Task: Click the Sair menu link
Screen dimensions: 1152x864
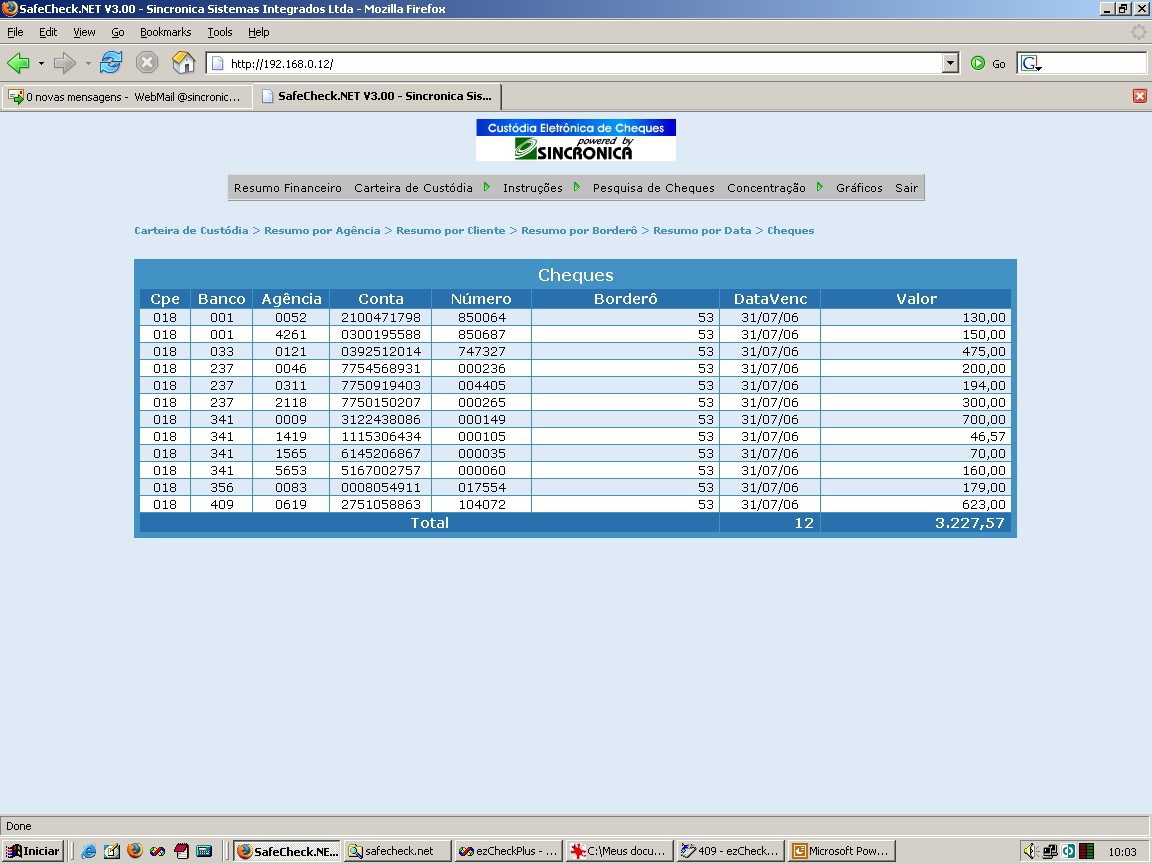Action: 906,188
